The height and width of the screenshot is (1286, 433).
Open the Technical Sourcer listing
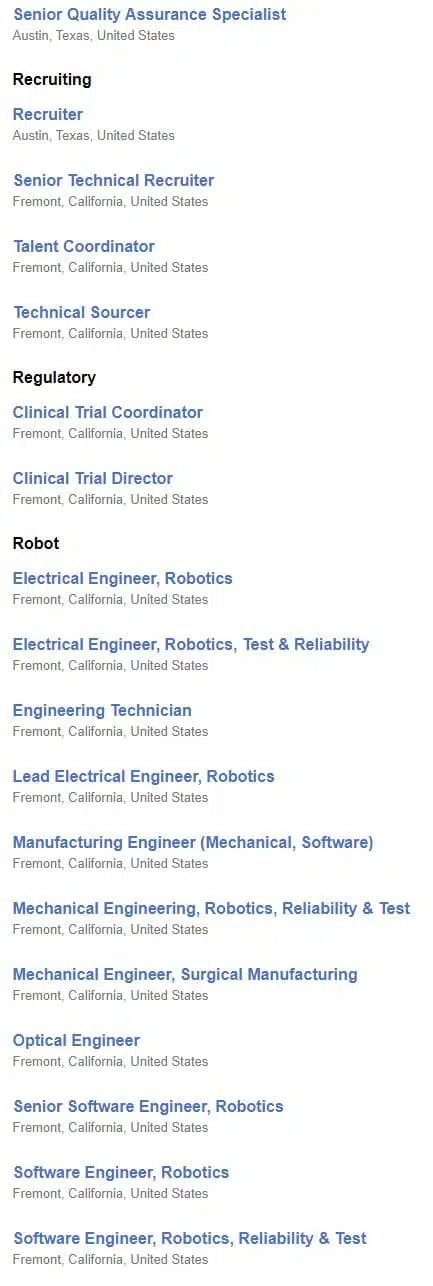(81, 313)
